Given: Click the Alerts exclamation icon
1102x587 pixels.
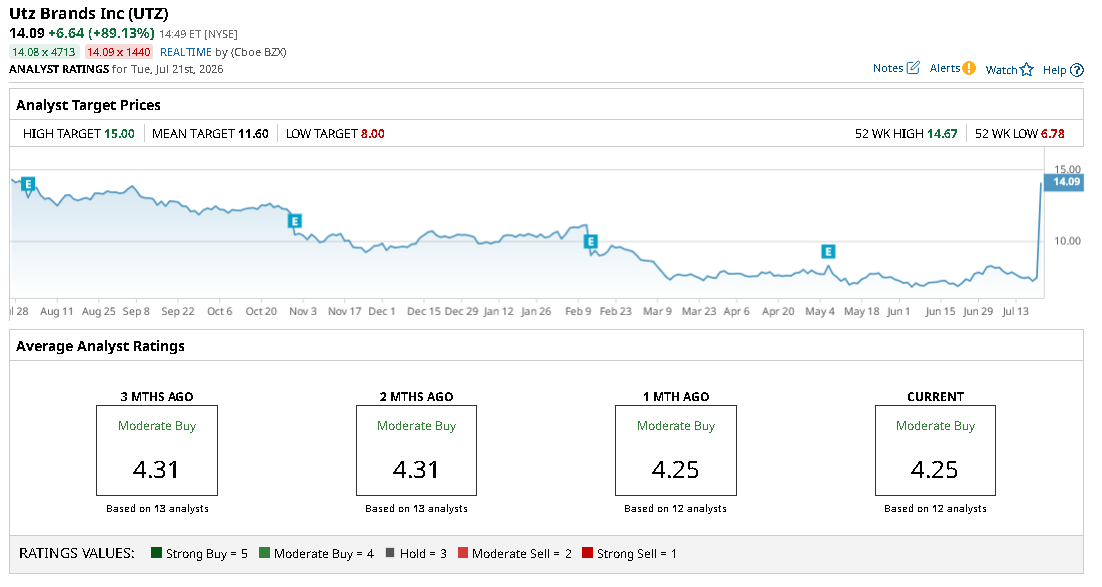Looking at the screenshot, I should pyautogui.click(x=968, y=68).
